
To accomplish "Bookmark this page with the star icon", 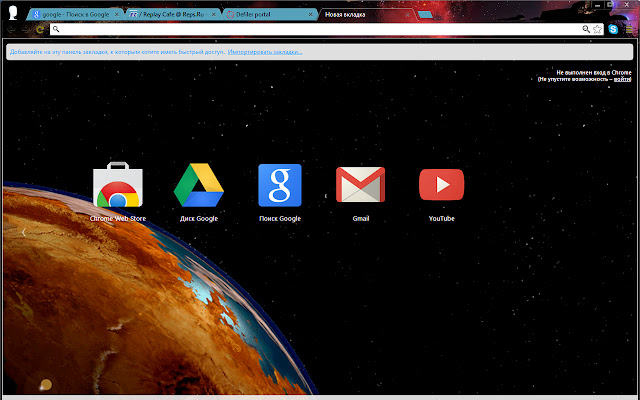I will click(598, 29).
